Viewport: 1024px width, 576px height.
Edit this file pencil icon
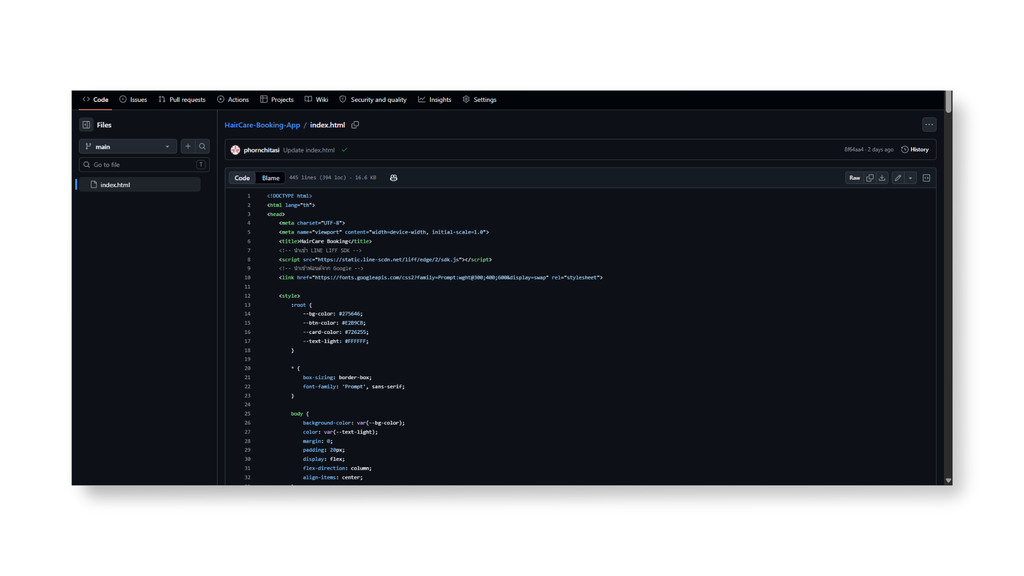click(x=898, y=178)
